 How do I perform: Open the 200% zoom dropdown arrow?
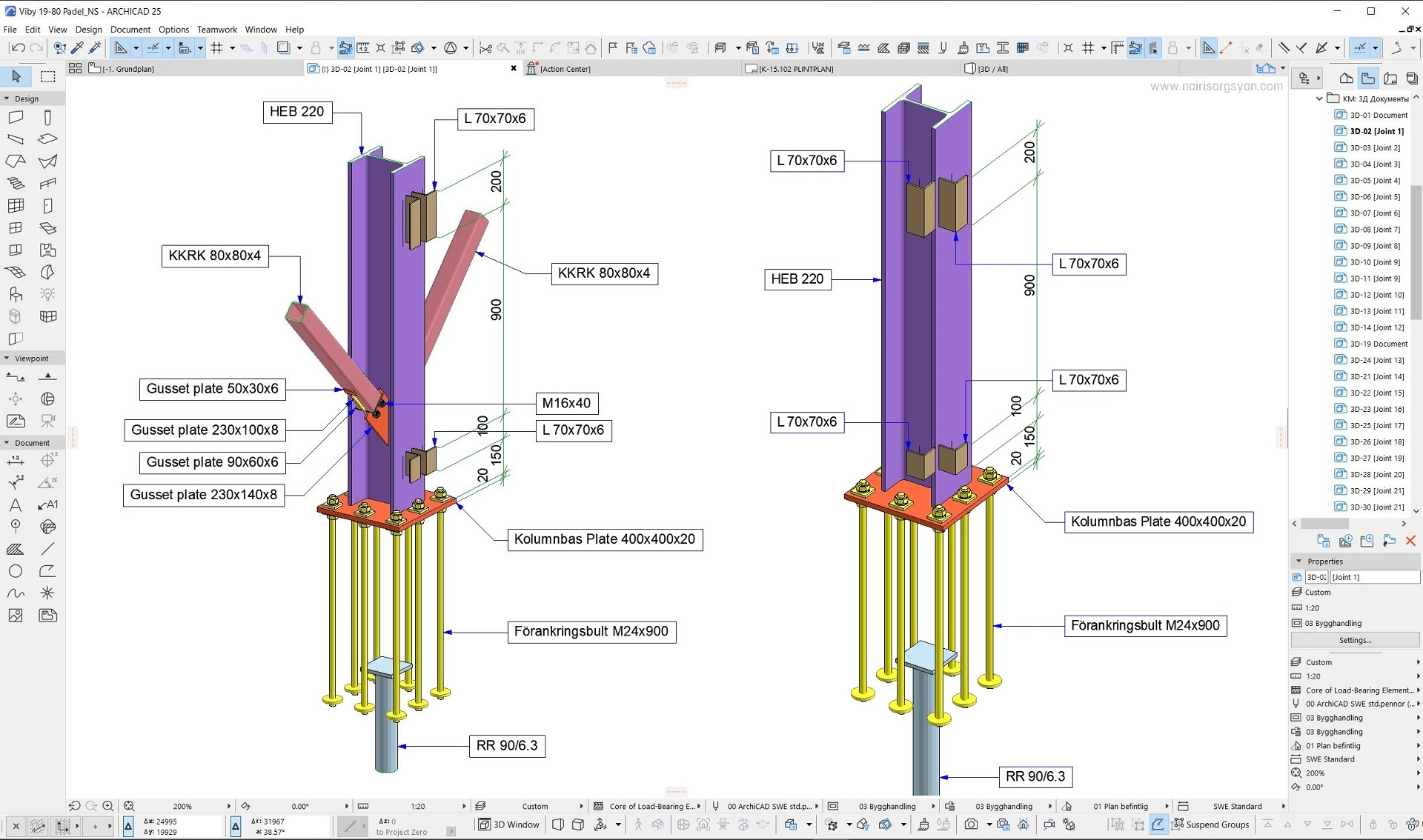(x=228, y=806)
